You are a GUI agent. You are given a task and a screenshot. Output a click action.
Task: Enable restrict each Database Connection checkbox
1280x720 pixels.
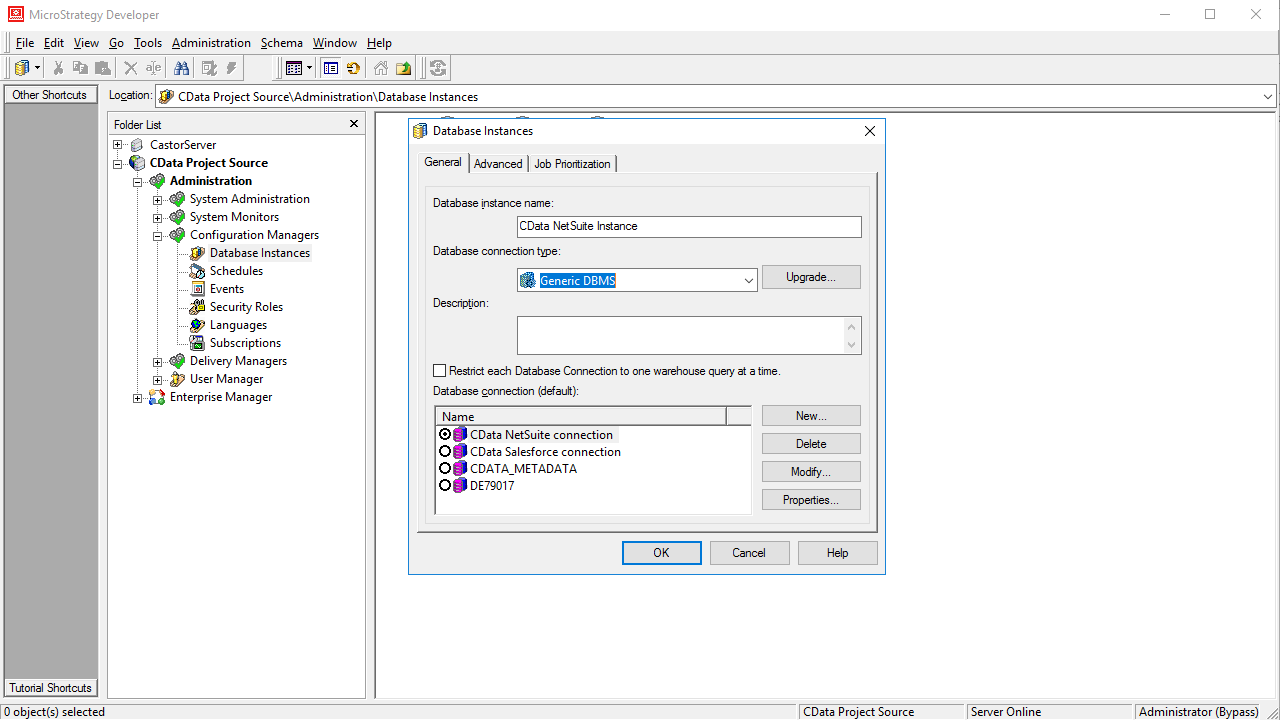tap(439, 370)
